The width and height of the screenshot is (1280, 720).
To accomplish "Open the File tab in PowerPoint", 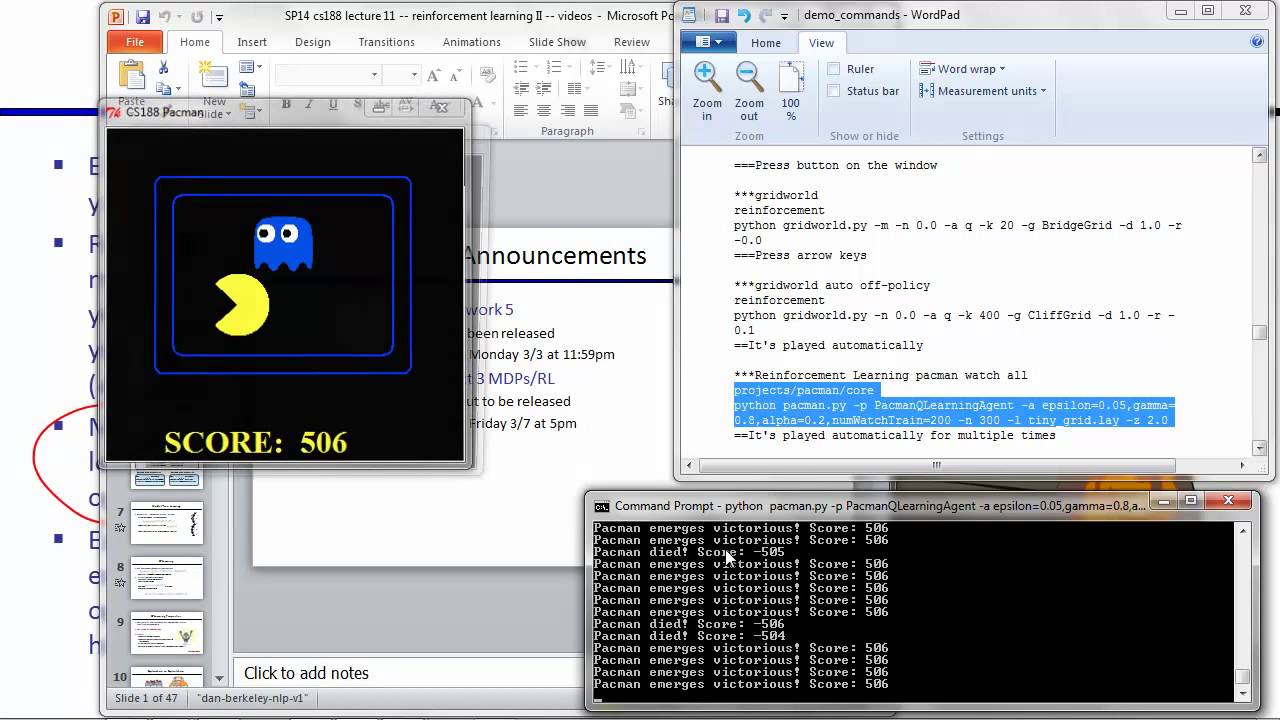I will click(x=135, y=42).
